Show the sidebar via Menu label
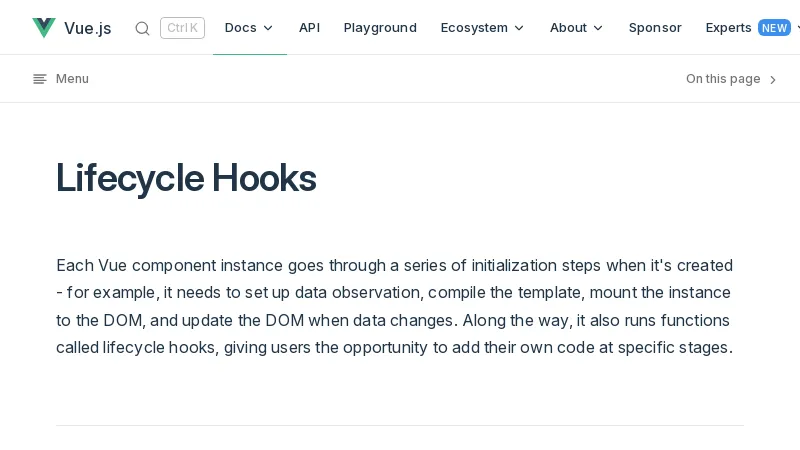Viewport: 800px width, 450px height. click(x=72, y=79)
